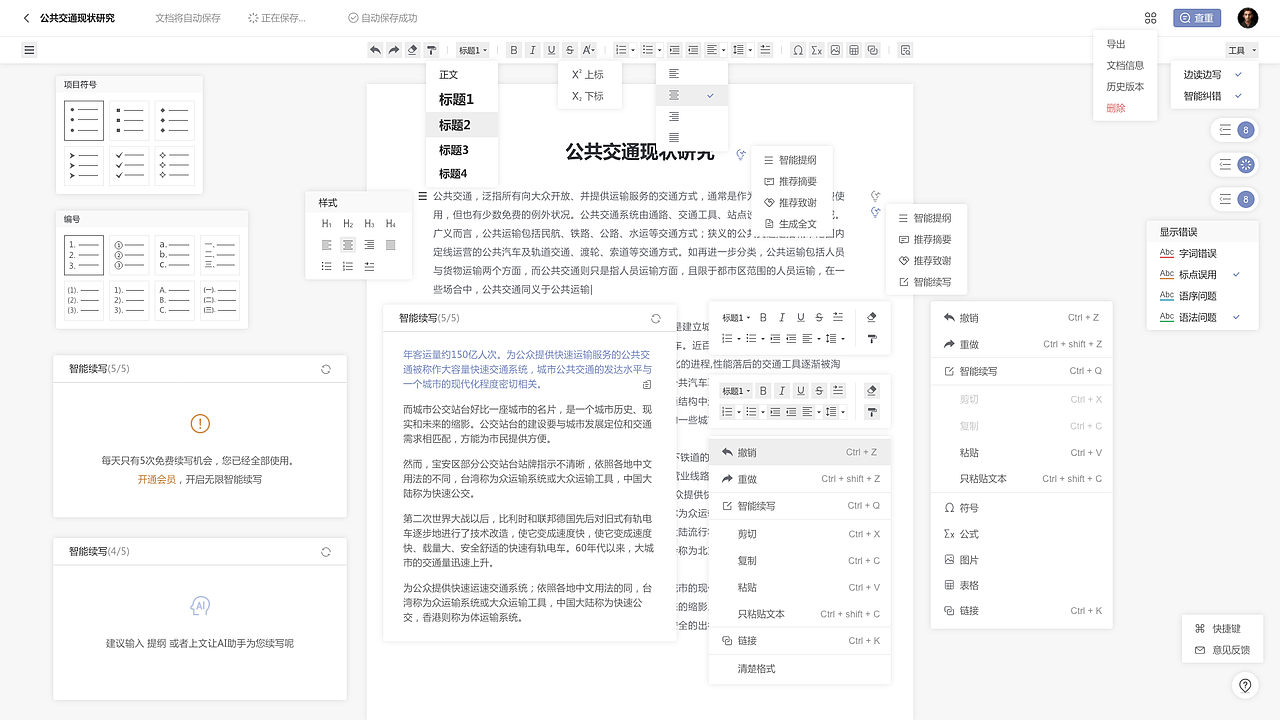Choose 智能提纲 from the AI assistant menu
Image resolution: width=1280 pixels, height=720 pixels.
[798, 159]
